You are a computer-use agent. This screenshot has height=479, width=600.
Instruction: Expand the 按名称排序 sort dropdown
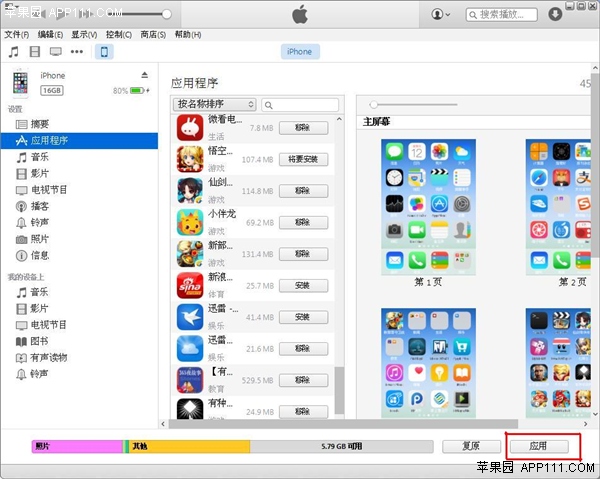click(214, 104)
